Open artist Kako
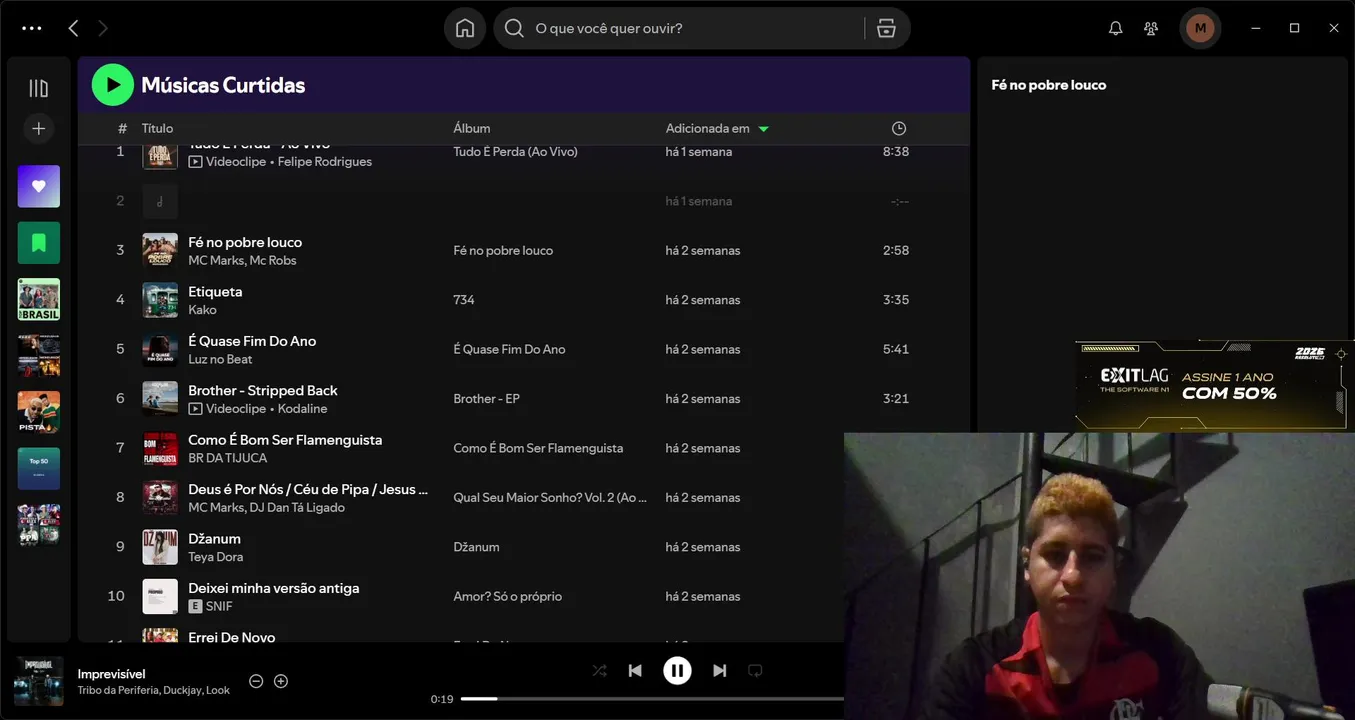The height and width of the screenshot is (720, 1355). pyautogui.click(x=202, y=310)
